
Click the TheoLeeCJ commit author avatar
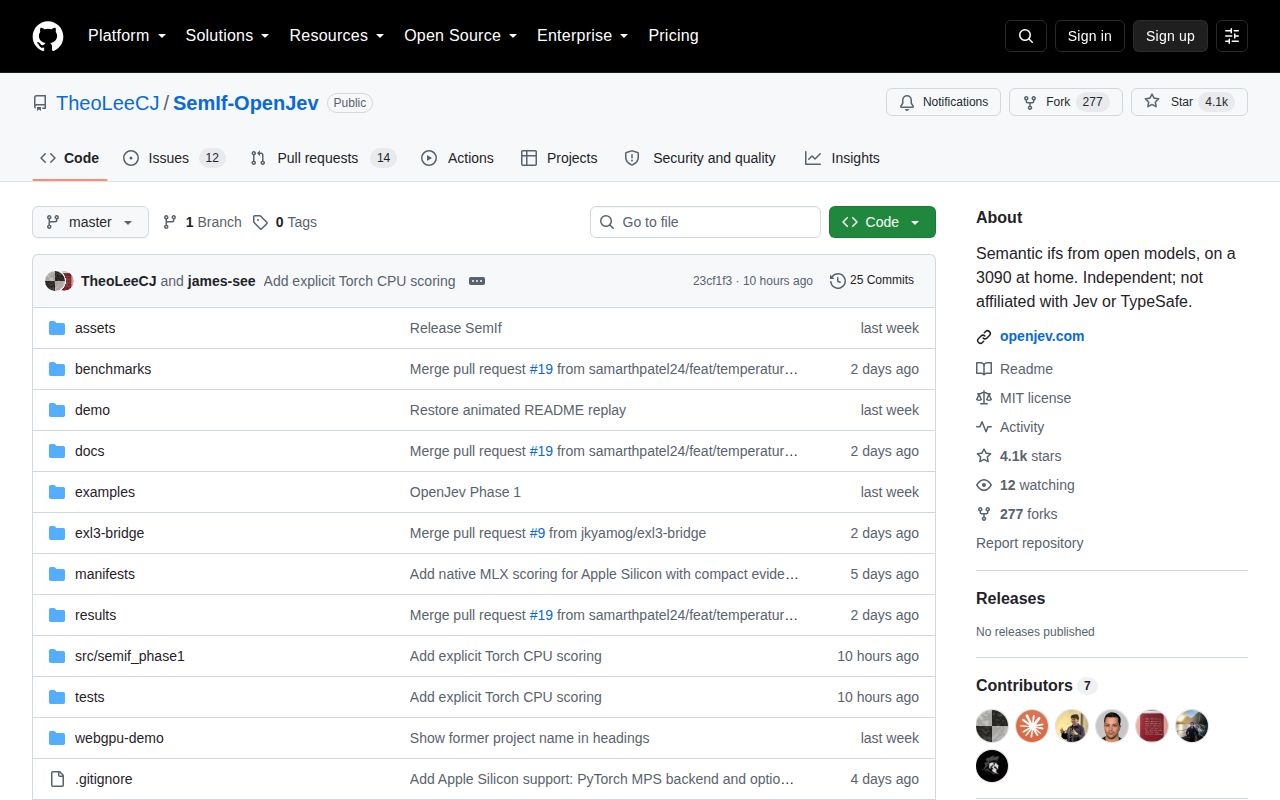click(55, 281)
